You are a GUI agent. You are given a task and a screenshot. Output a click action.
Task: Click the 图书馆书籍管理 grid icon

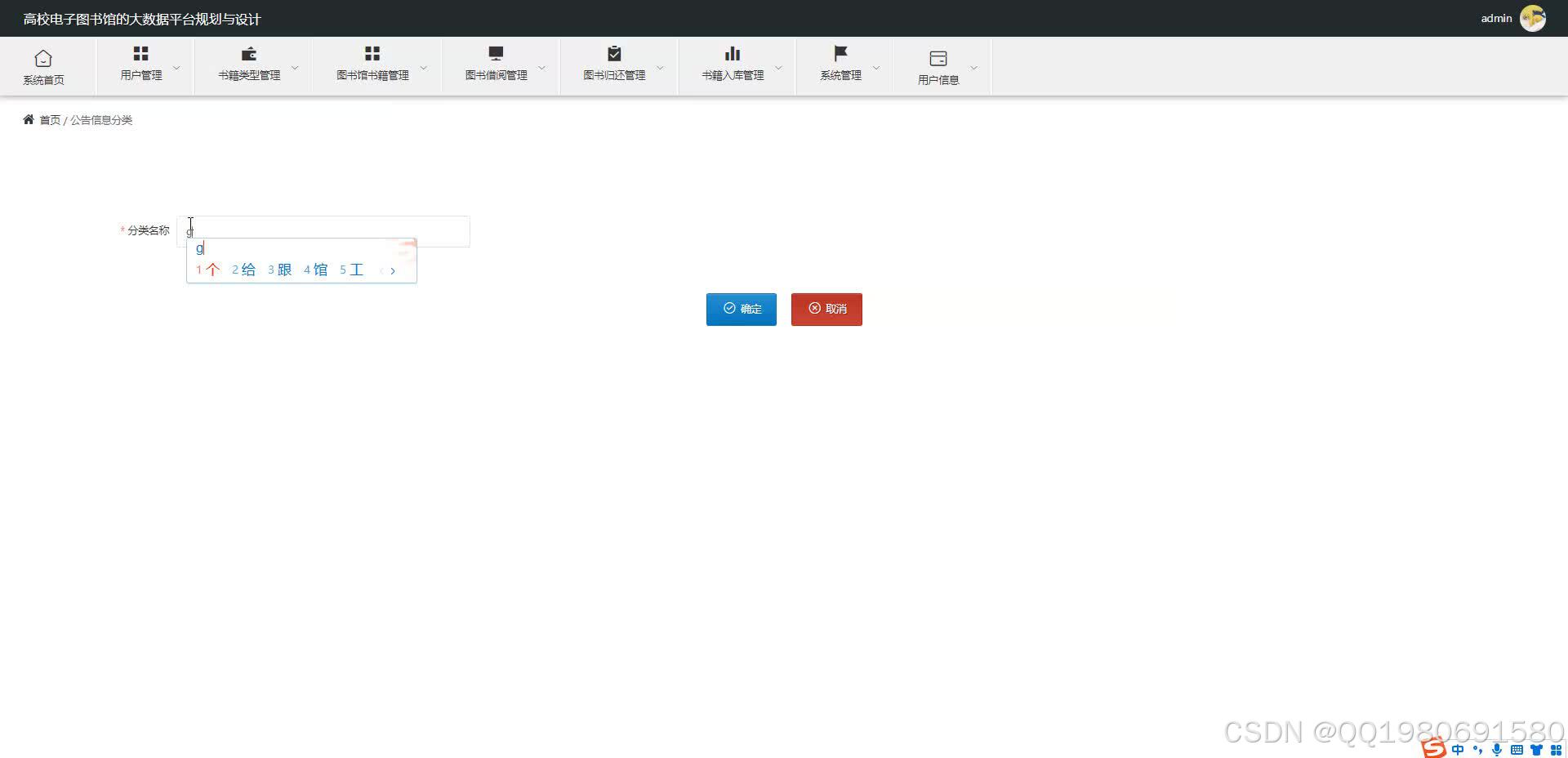372,53
